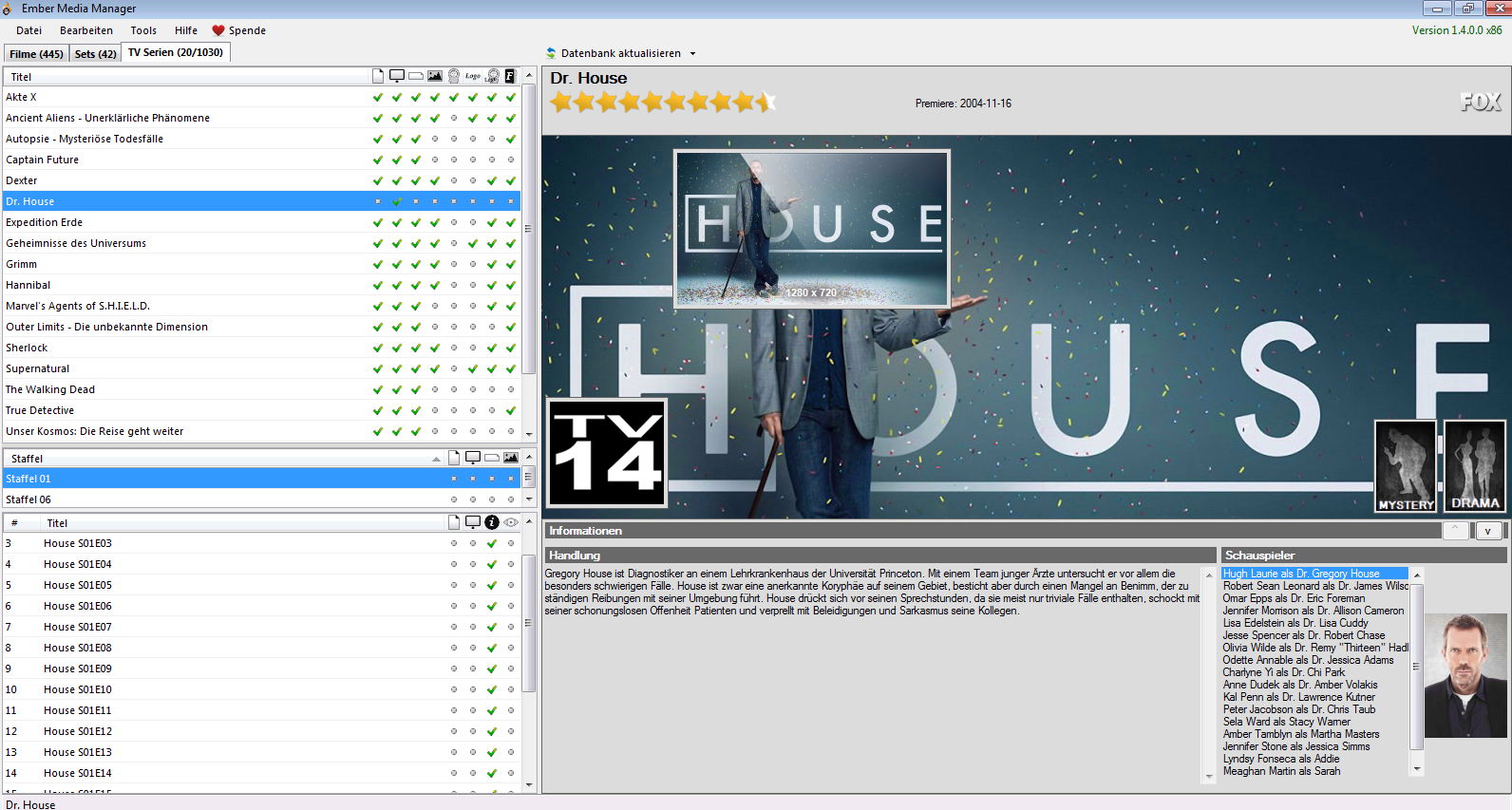Click the first checkmark in the Sherlock row
1512x810 pixels.
point(378,348)
